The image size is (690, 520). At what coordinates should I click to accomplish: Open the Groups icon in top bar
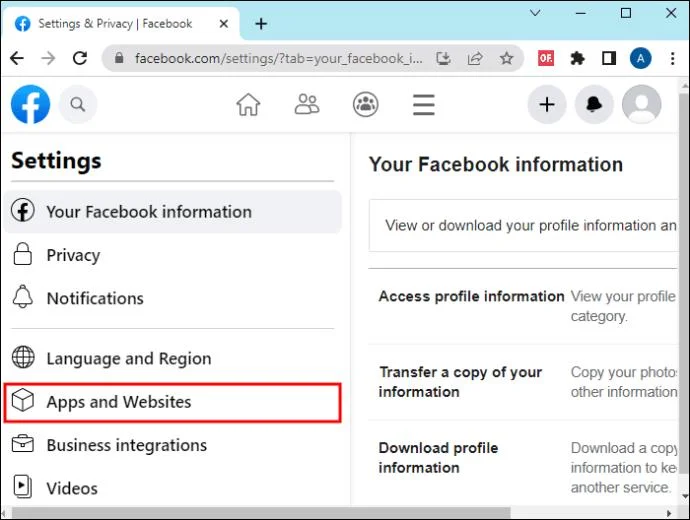point(365,105)
